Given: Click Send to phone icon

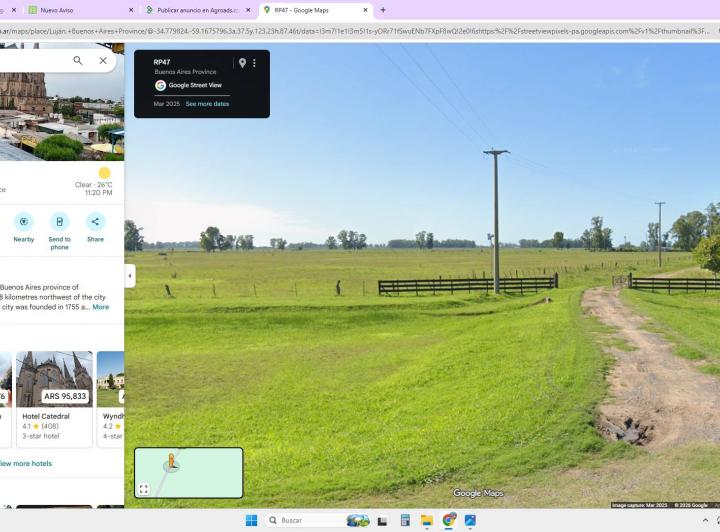Looking at the screenshot, I should (x=60, y=222).
